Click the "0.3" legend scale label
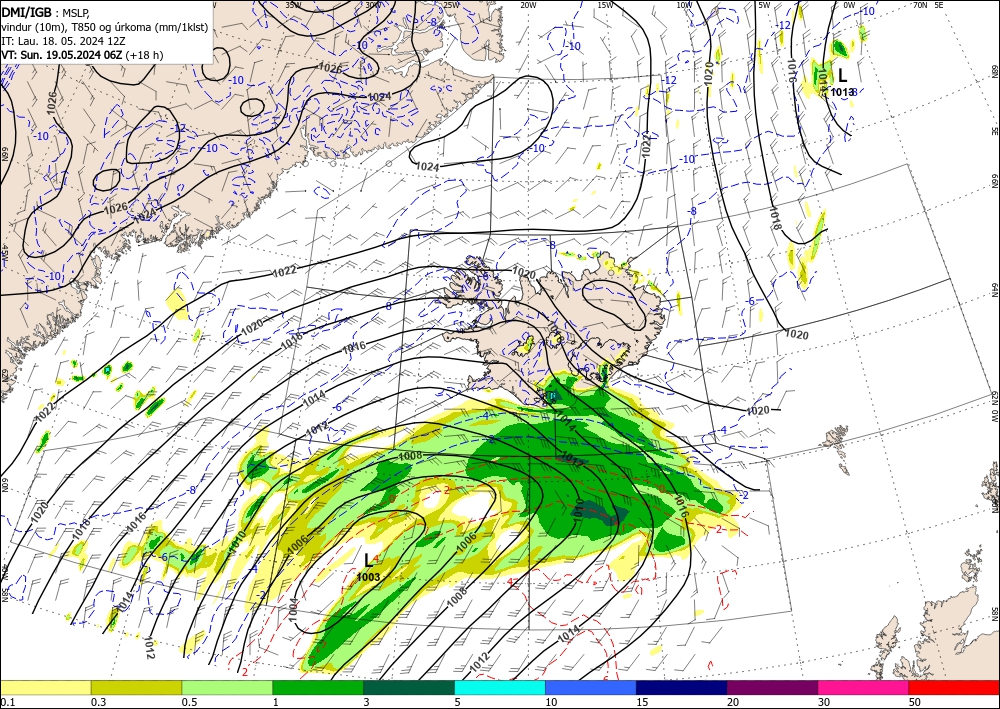Image resolution: width=1000 pixels, height=709 pixels. click(98, 702)
